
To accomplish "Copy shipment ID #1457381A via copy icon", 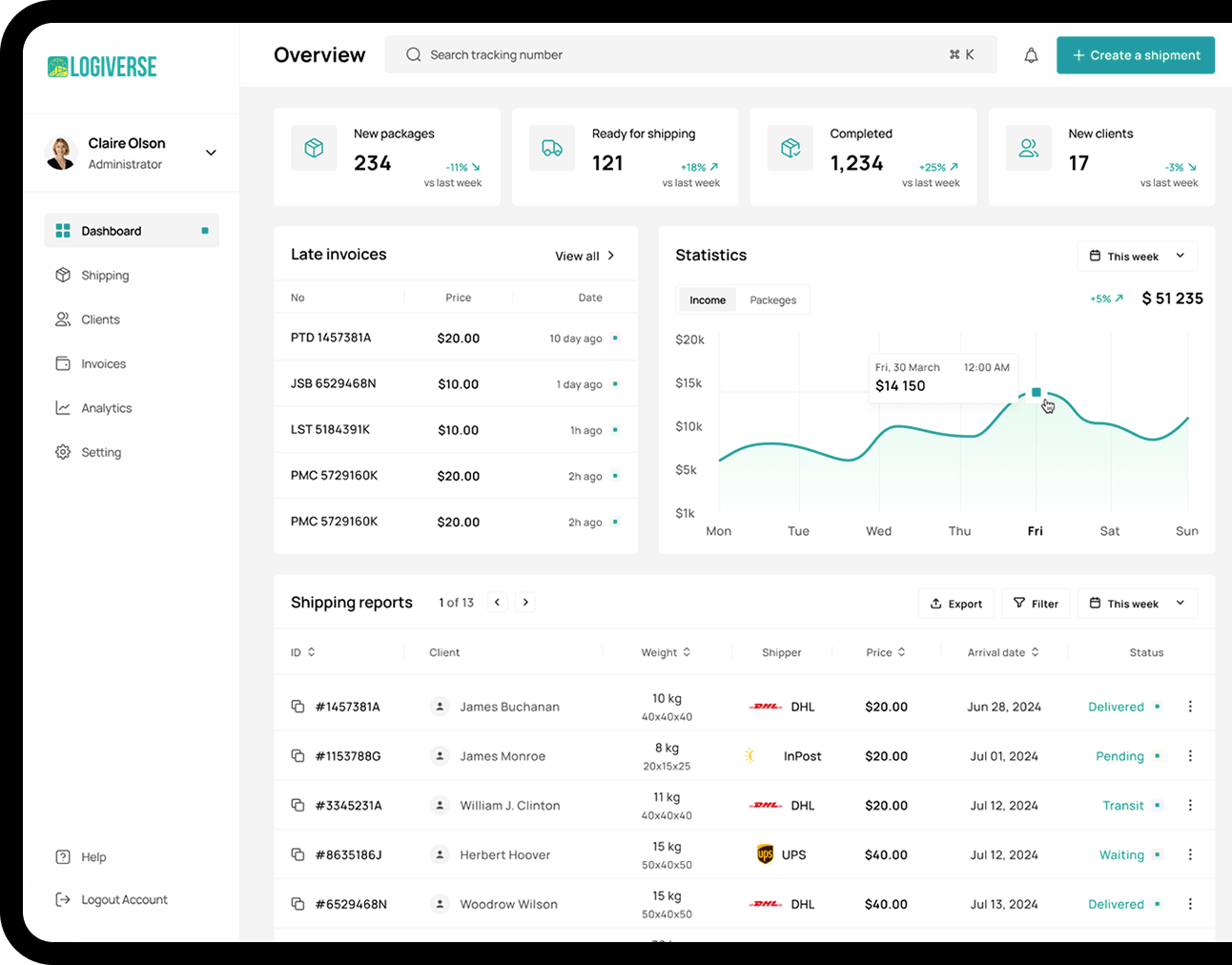I will [298, 707].
